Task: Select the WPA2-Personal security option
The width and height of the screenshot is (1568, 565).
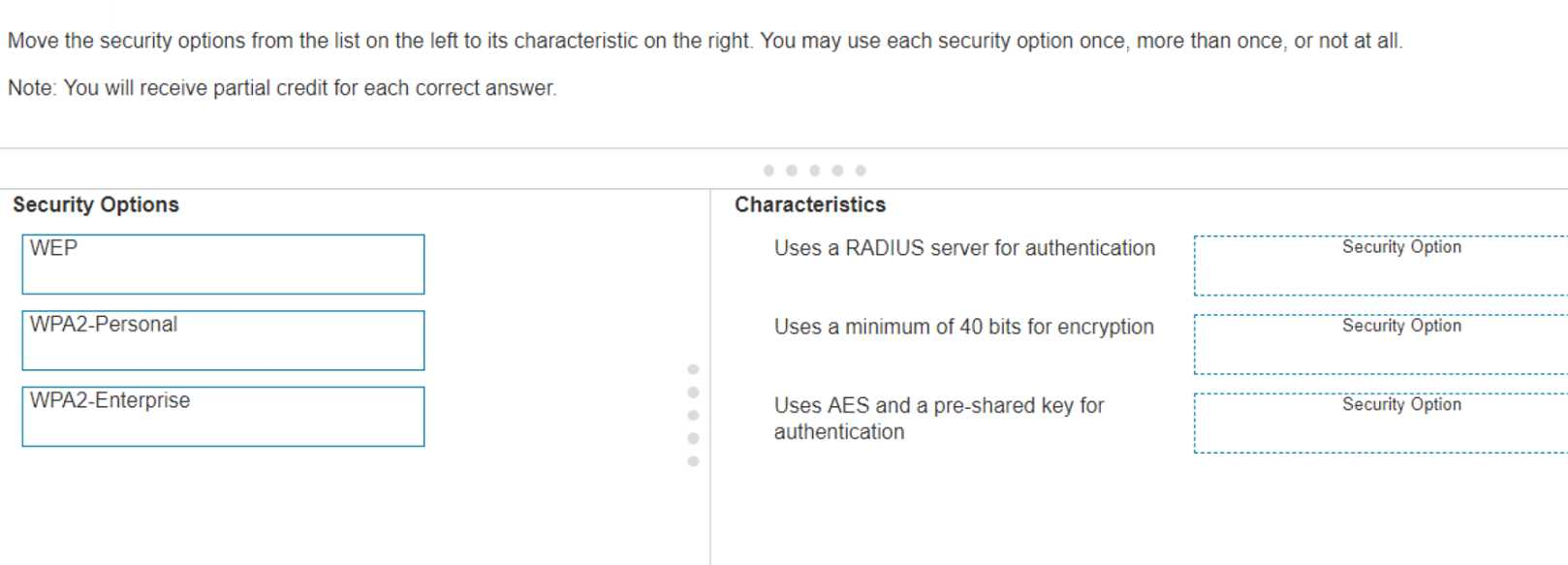Action: (223, 340)
